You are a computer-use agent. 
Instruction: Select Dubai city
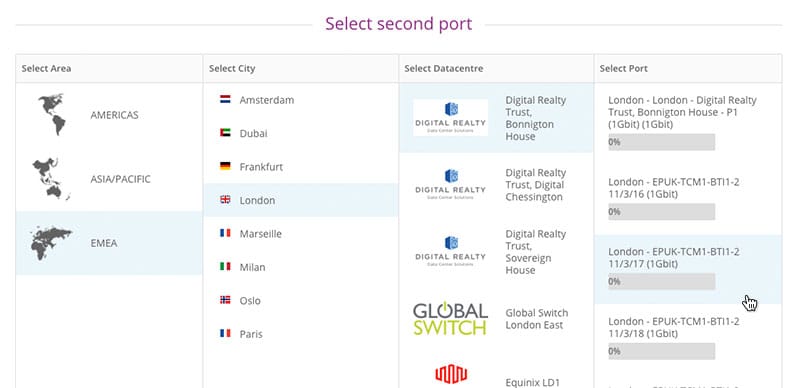coord(301,133)
